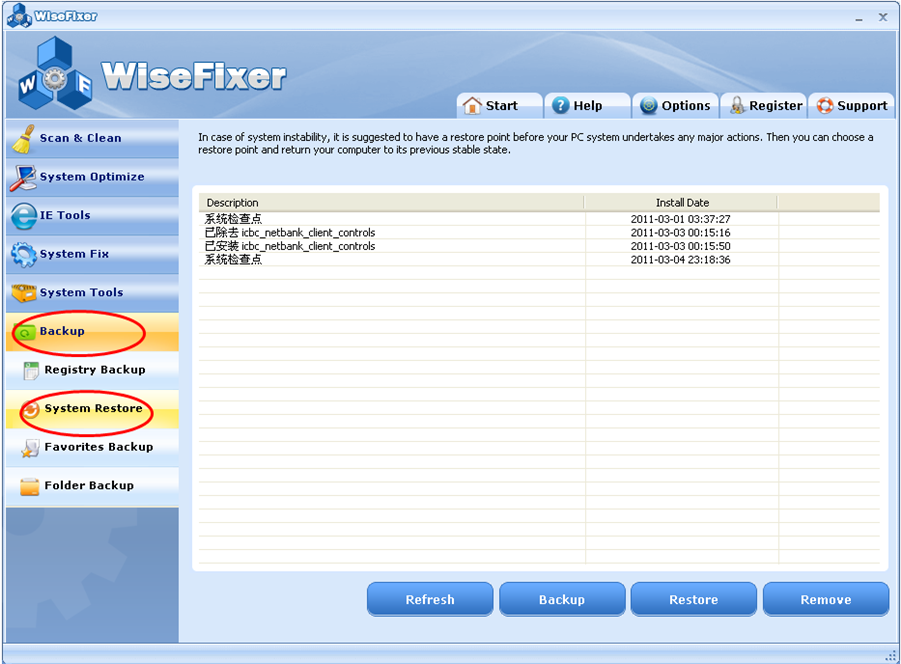Sort by the Description column header

(391, 203)
